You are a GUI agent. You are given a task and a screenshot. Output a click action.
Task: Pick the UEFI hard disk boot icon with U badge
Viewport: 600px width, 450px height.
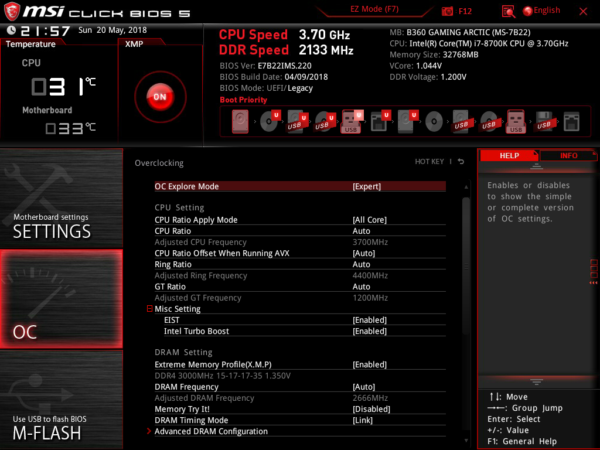pos(407,121)
